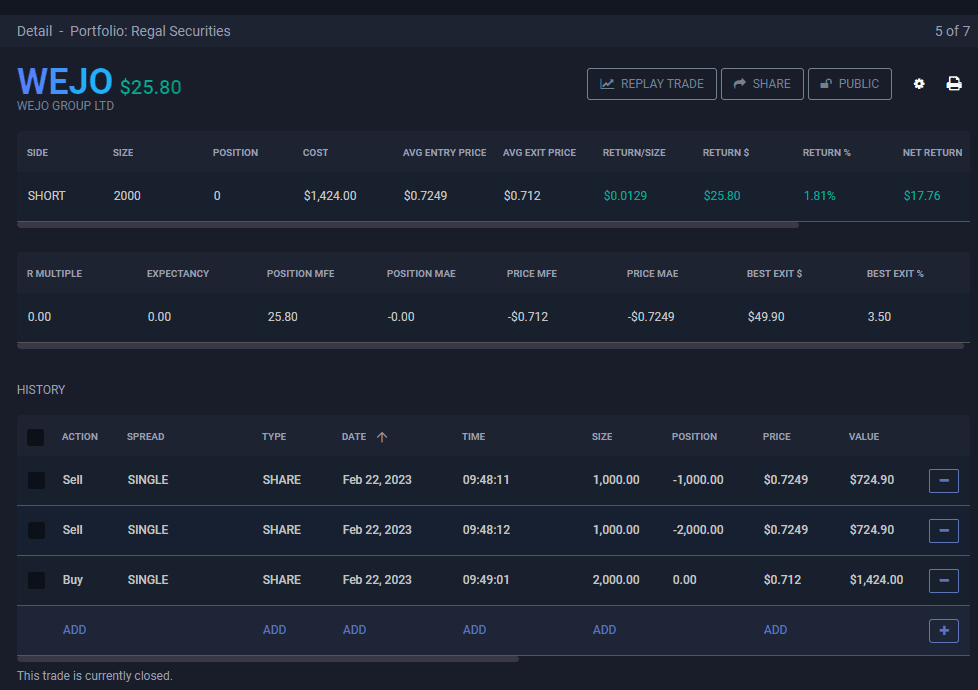Screen dimensions: 978x690
Task: Remove the Buy row with minus button
Action: point(943,581)
